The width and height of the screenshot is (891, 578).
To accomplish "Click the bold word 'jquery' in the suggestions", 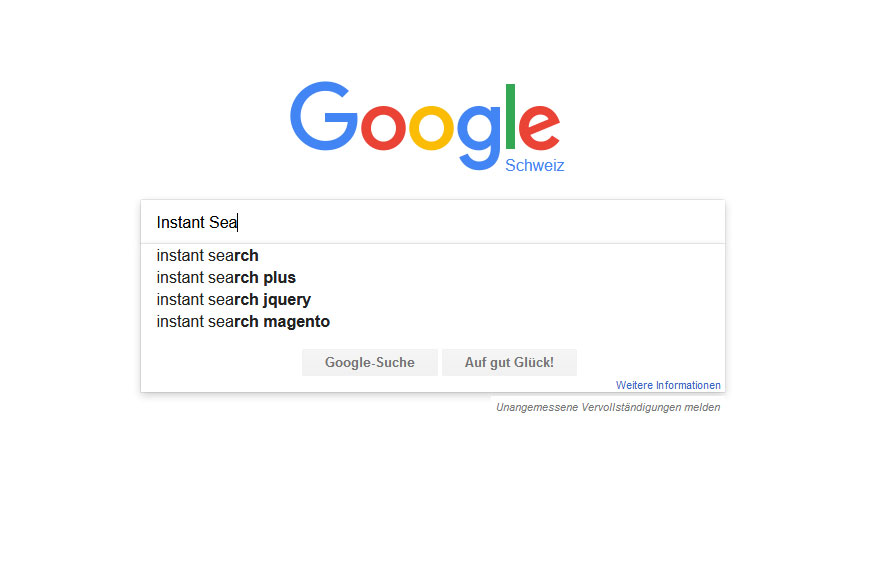I will coord(287,300).
